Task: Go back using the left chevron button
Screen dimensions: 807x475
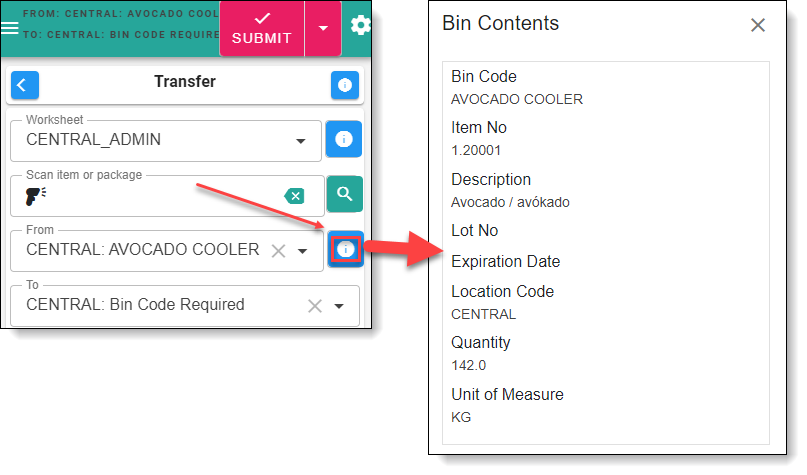Action: click(x=25, y=85)
